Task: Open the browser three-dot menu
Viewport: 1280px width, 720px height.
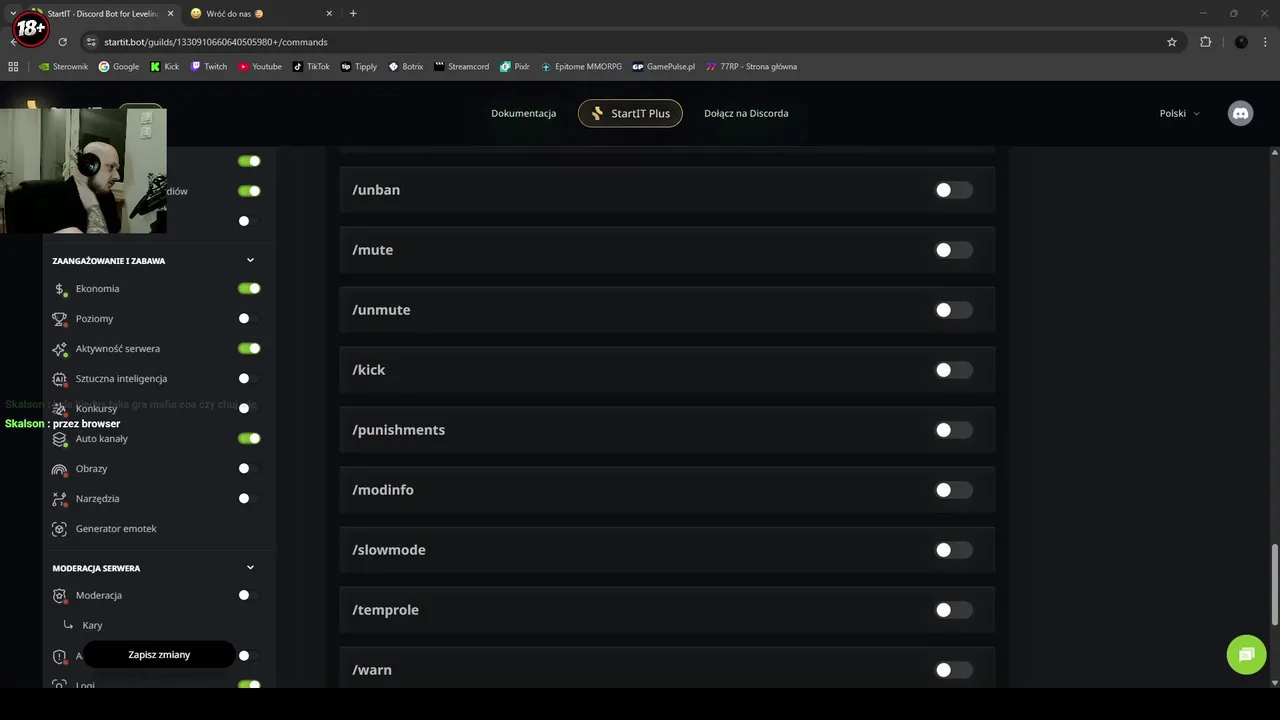Action: (1266, 42)
